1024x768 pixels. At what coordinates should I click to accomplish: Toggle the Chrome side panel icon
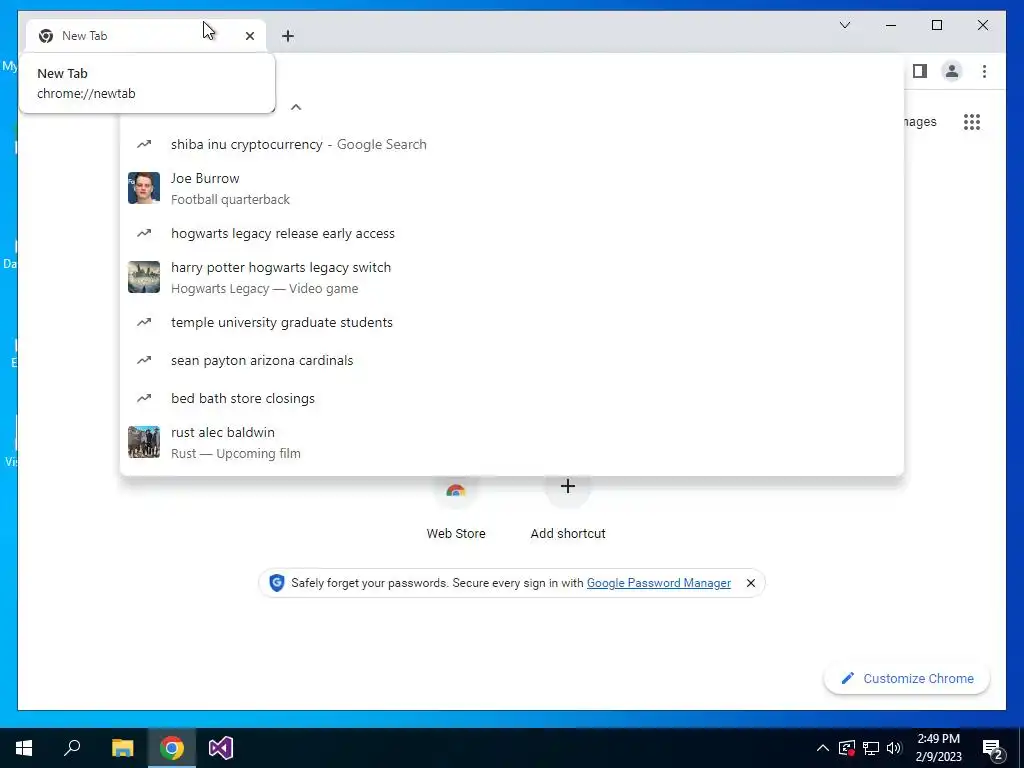point(920,71)
